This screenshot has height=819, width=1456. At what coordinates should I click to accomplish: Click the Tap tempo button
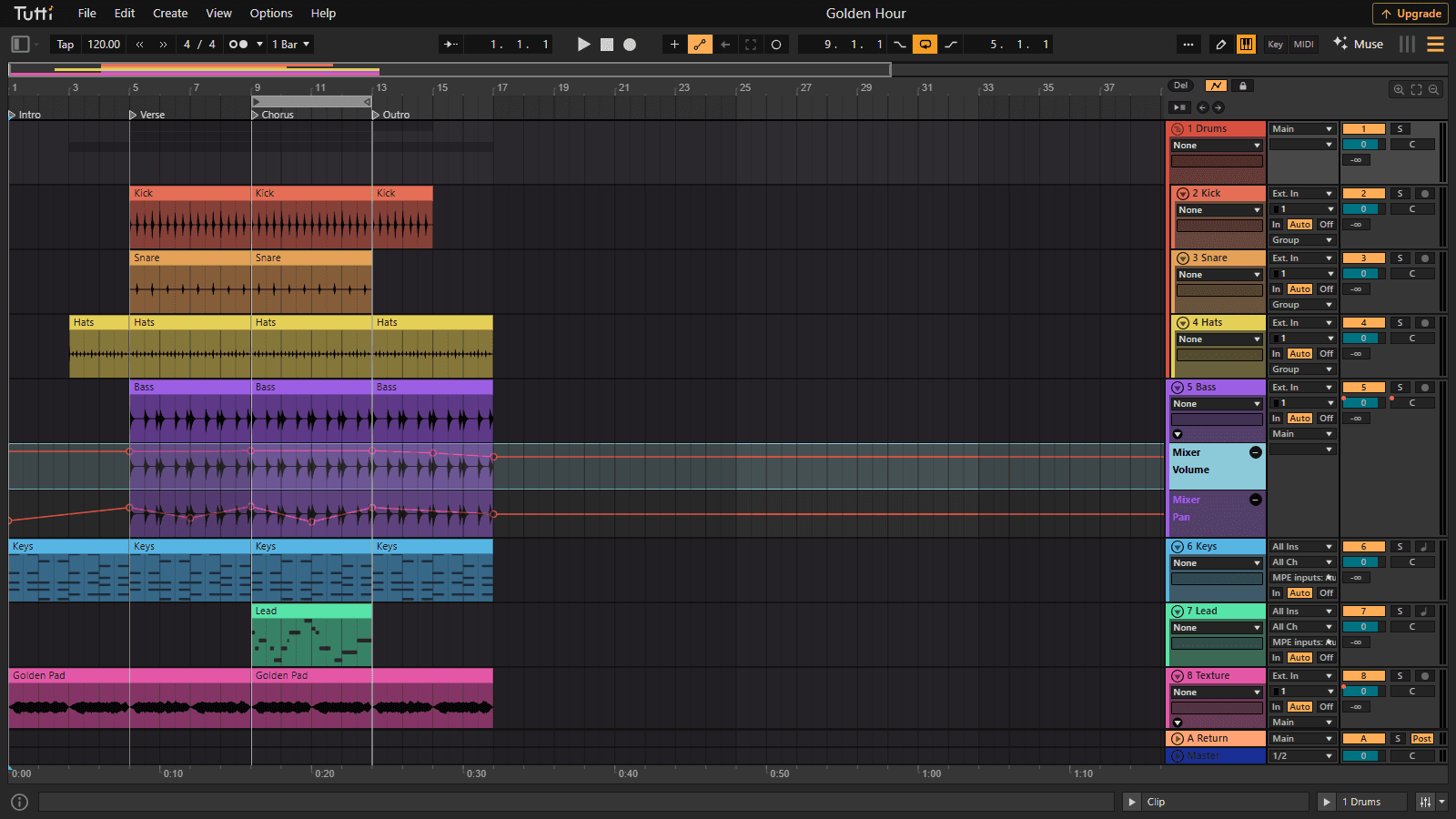click(x=66, y=44)
